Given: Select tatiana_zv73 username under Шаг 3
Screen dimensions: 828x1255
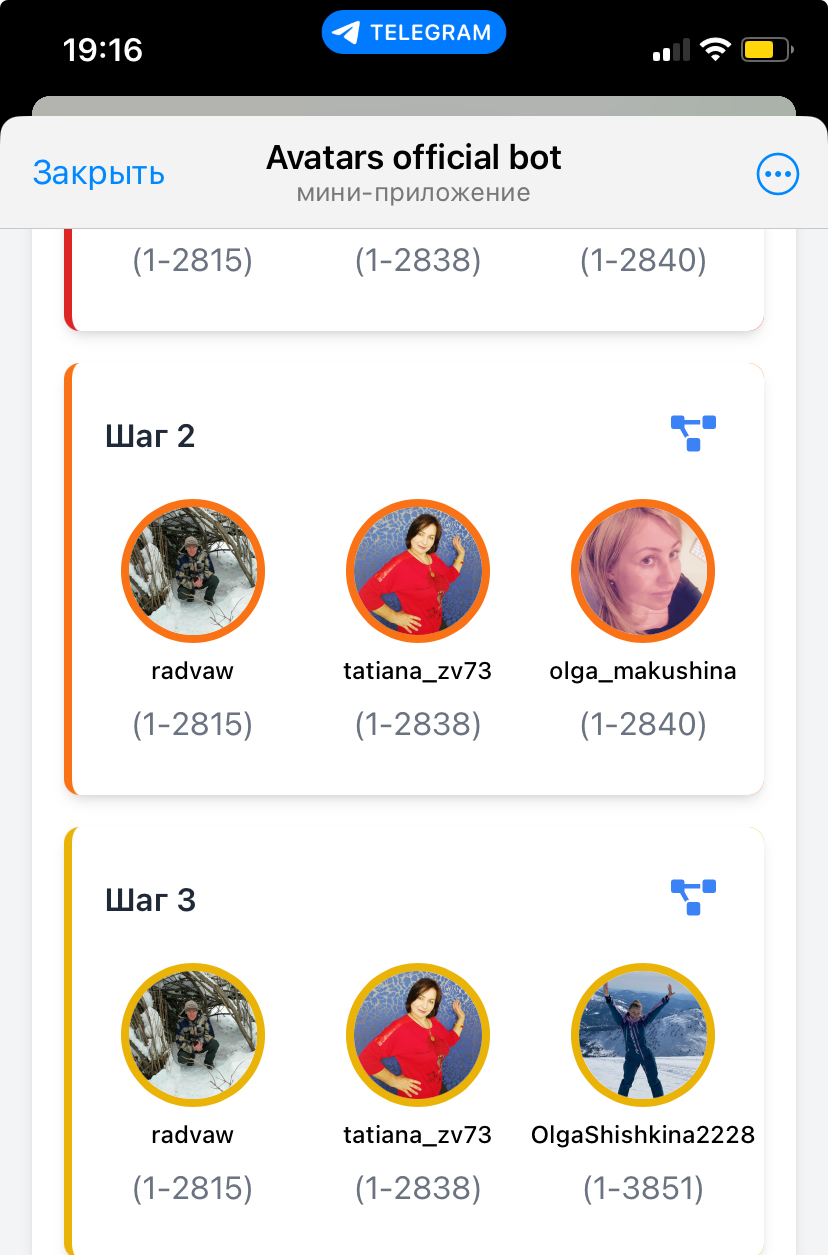Looking at the screenshot, I should point(418,1135).
